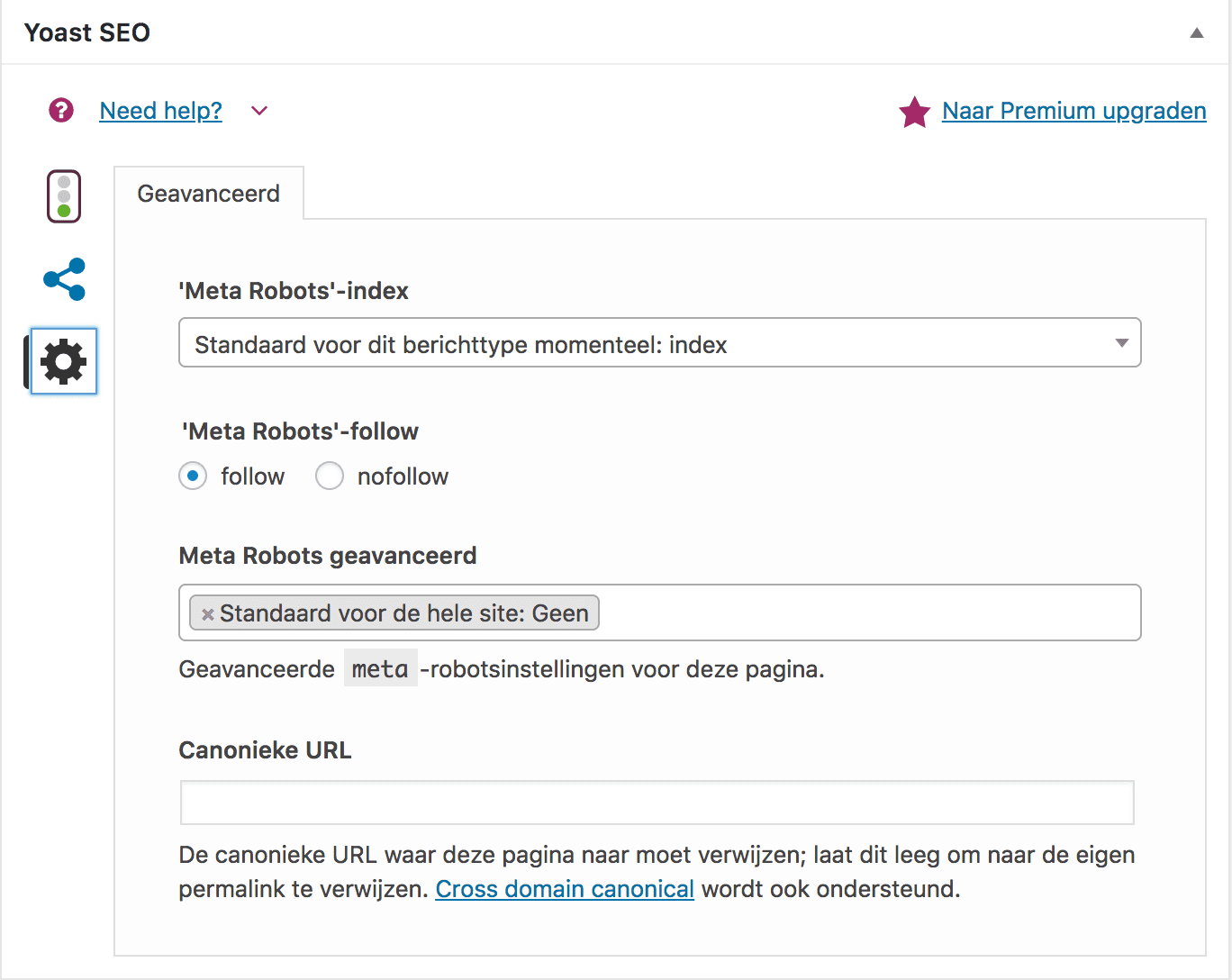Screen dimensions: 1232x980
Task: Click the Yoast SEO panel title
Action: coord(87,32)
